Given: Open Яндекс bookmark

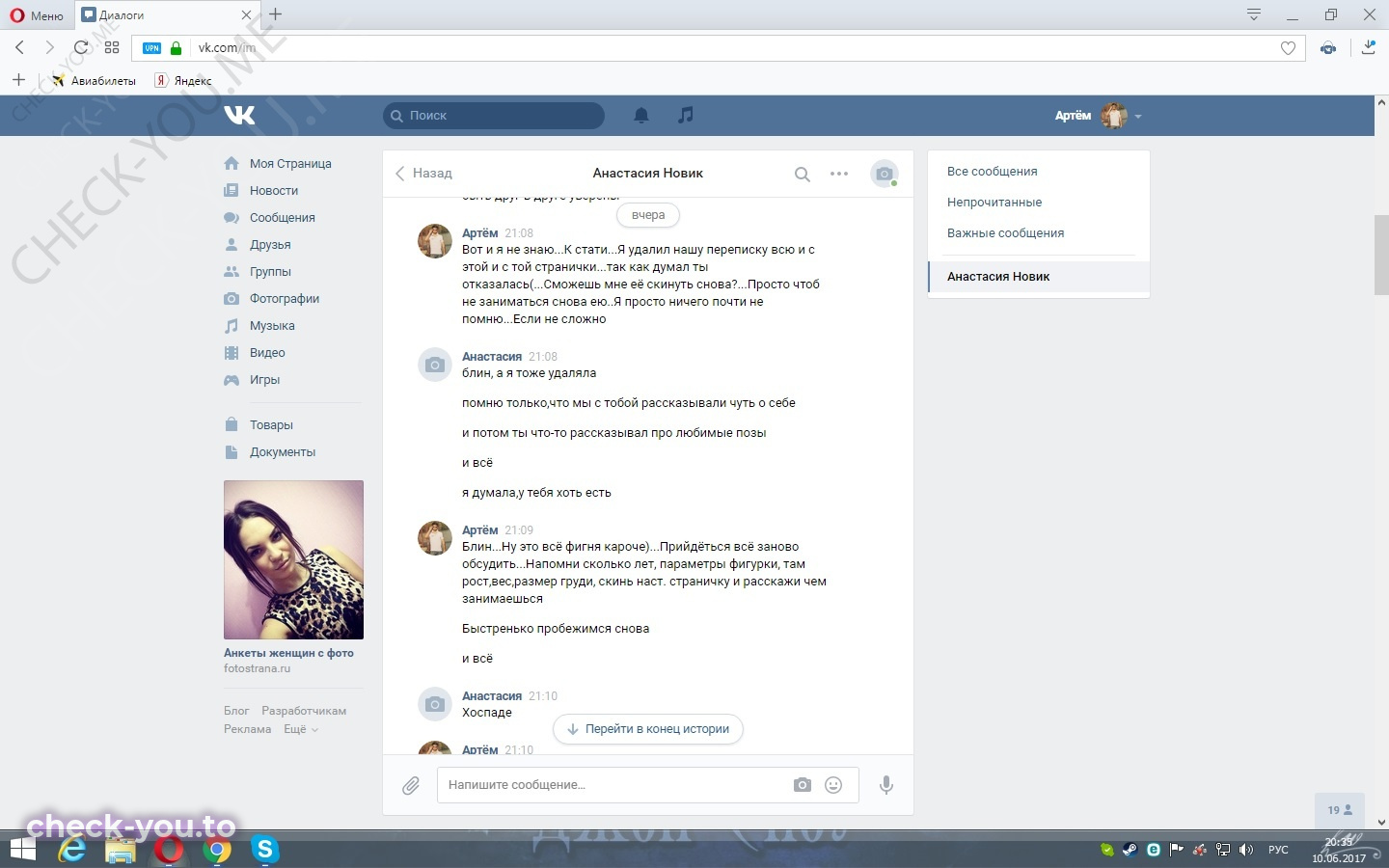Looking at the screenshot, I should [183, 81].
